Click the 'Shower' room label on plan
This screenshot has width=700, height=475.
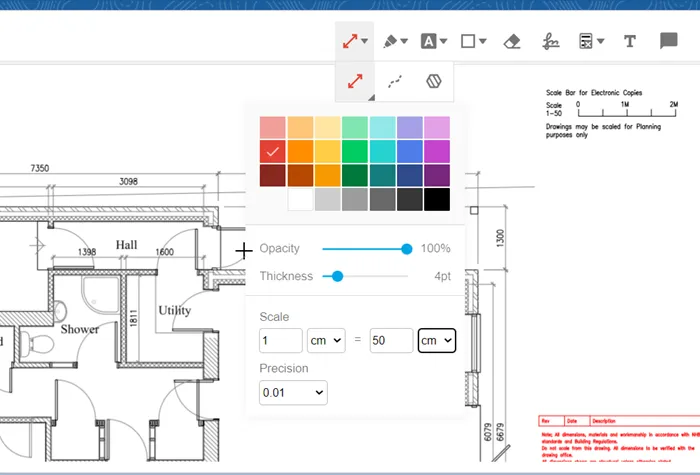coord(79,329)
